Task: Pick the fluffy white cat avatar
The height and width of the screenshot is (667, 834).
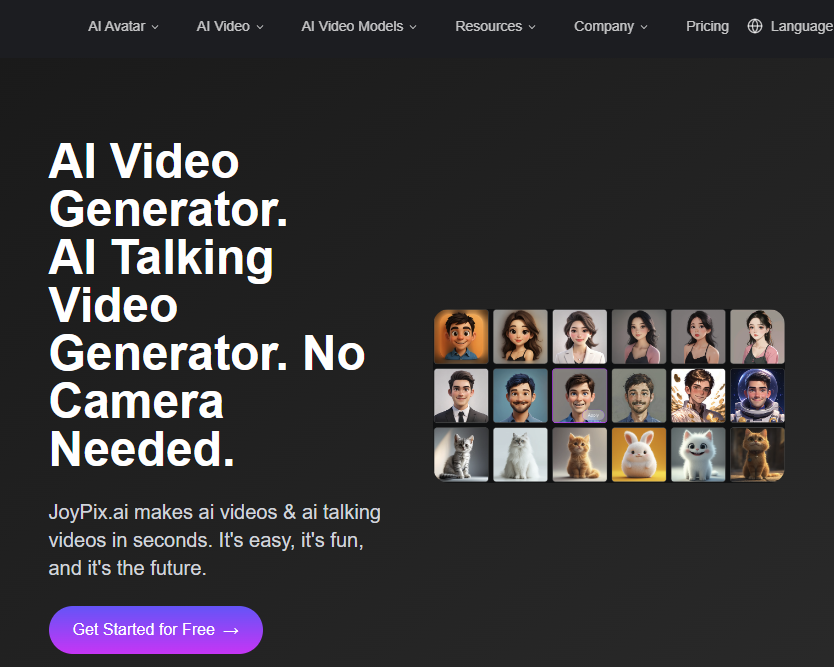Action: tap(520, 454)
